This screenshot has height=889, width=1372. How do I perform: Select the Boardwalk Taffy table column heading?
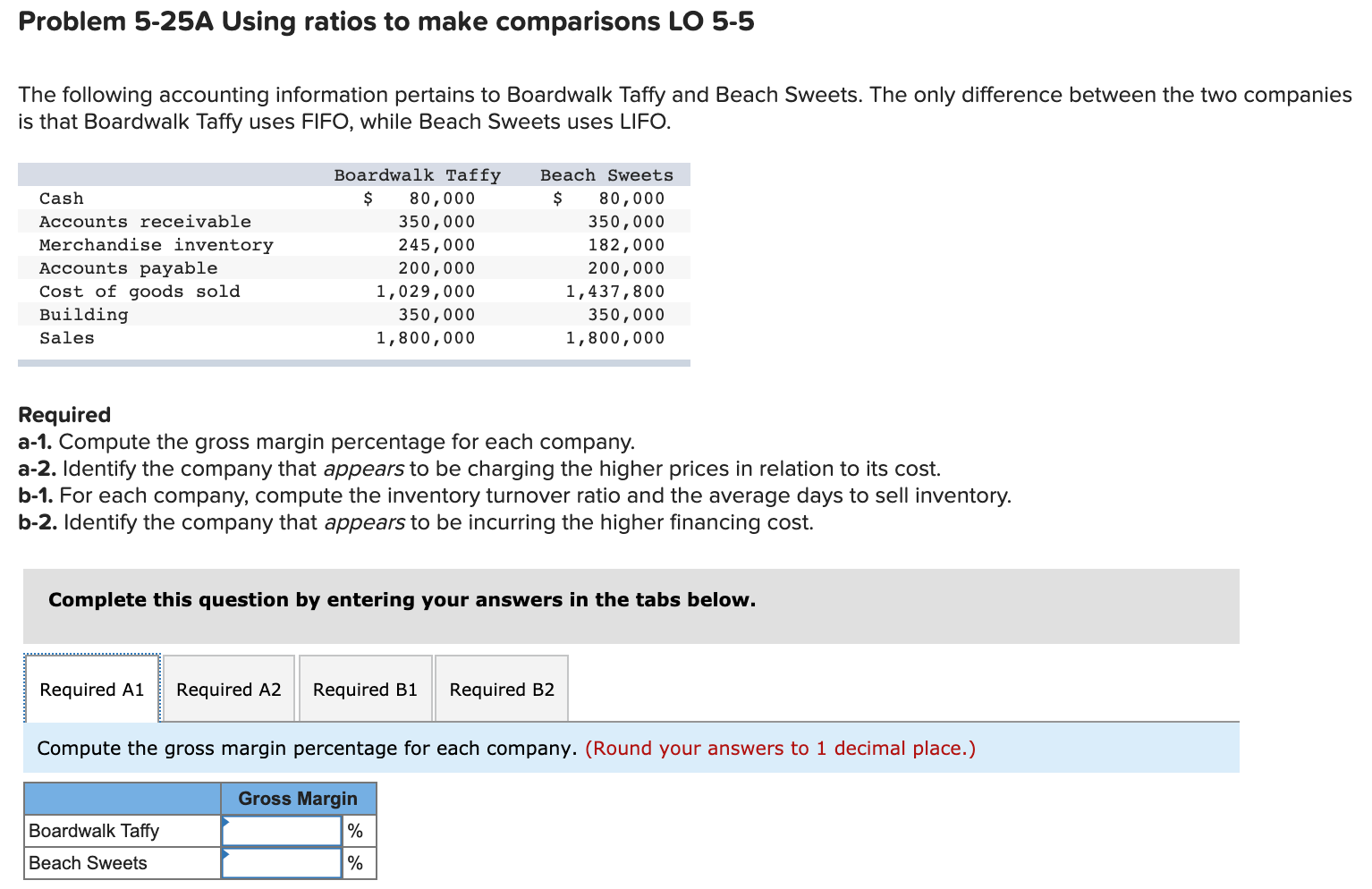click(x=416, y=174)
